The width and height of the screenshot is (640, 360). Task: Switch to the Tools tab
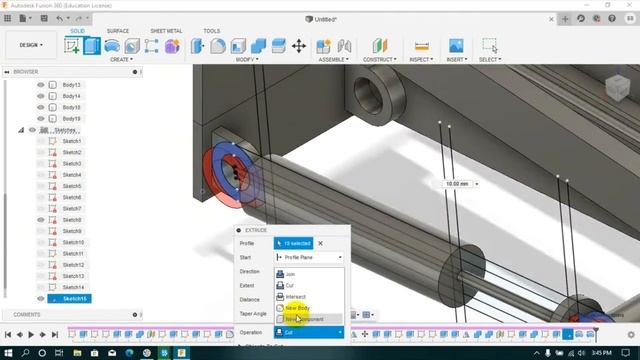click(211, 31)
